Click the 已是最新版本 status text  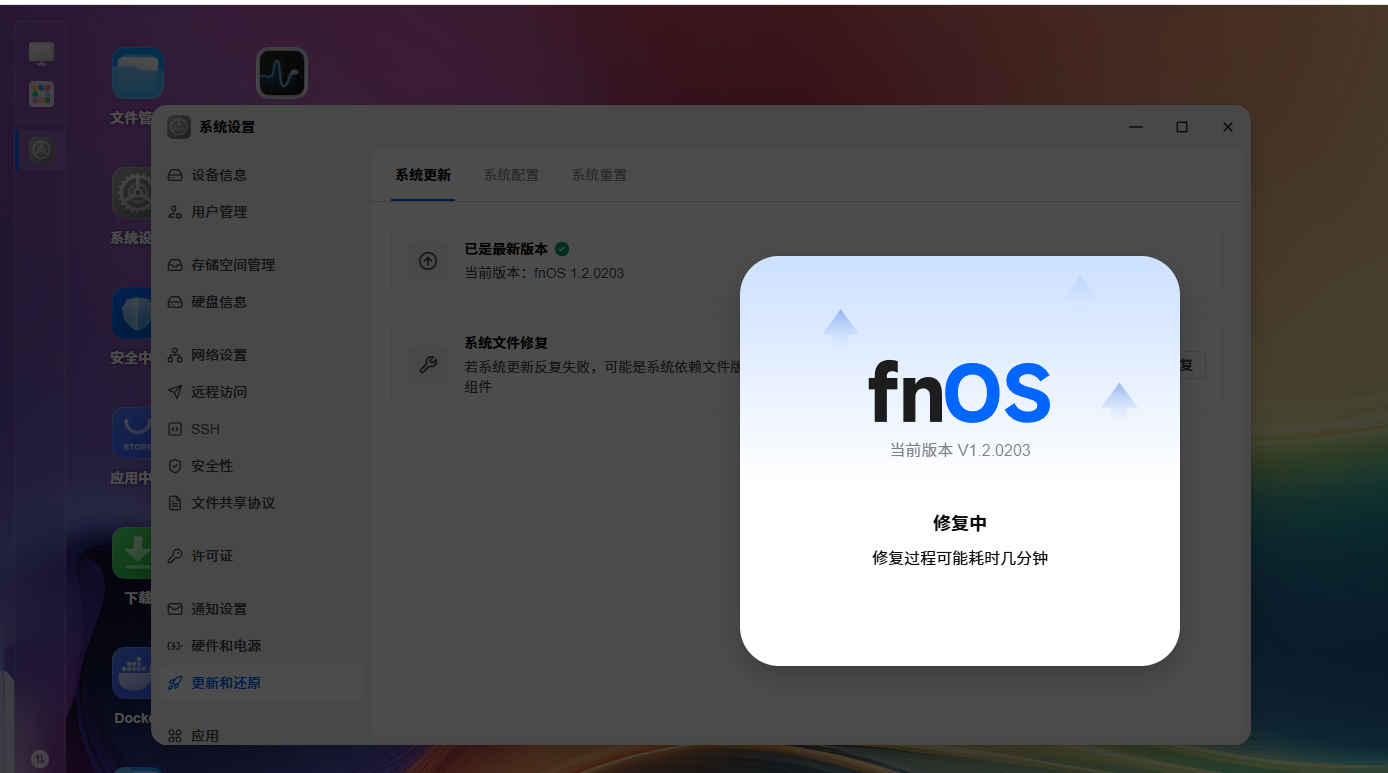pos(506,249)
